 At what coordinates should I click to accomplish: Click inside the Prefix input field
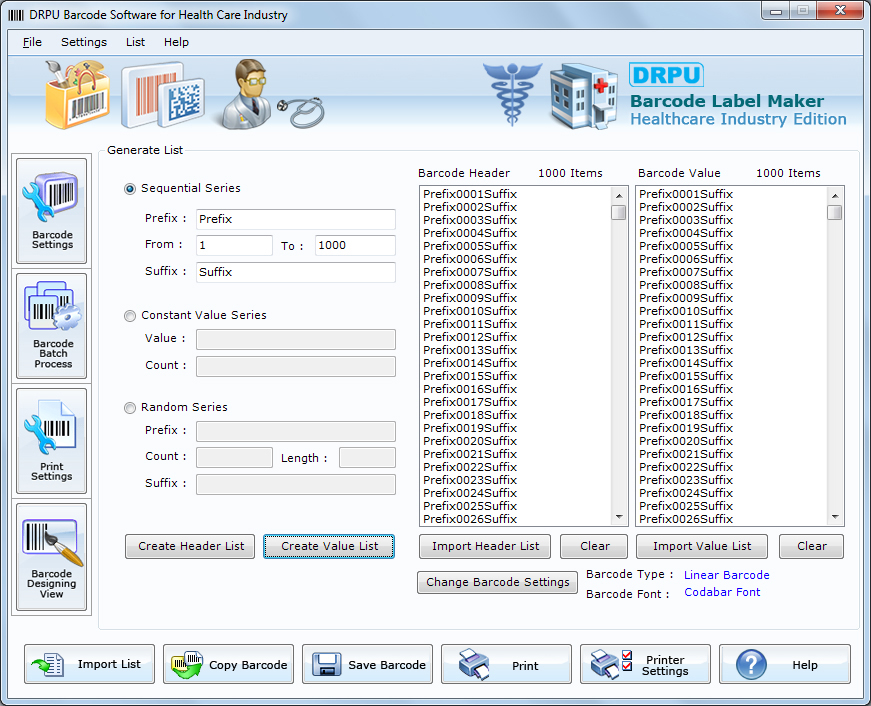[x=295, y=219]
